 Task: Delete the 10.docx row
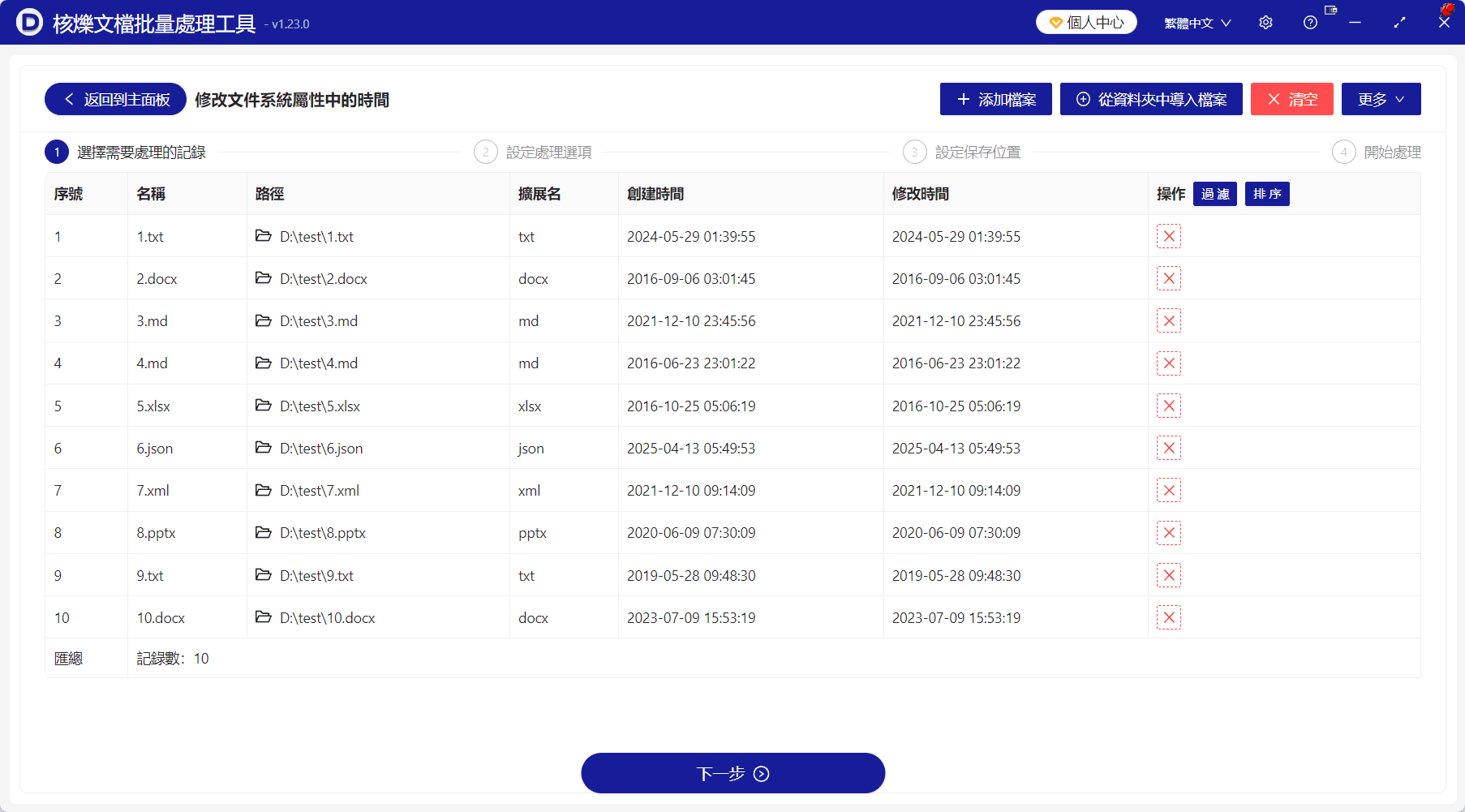pos(1168,617)
